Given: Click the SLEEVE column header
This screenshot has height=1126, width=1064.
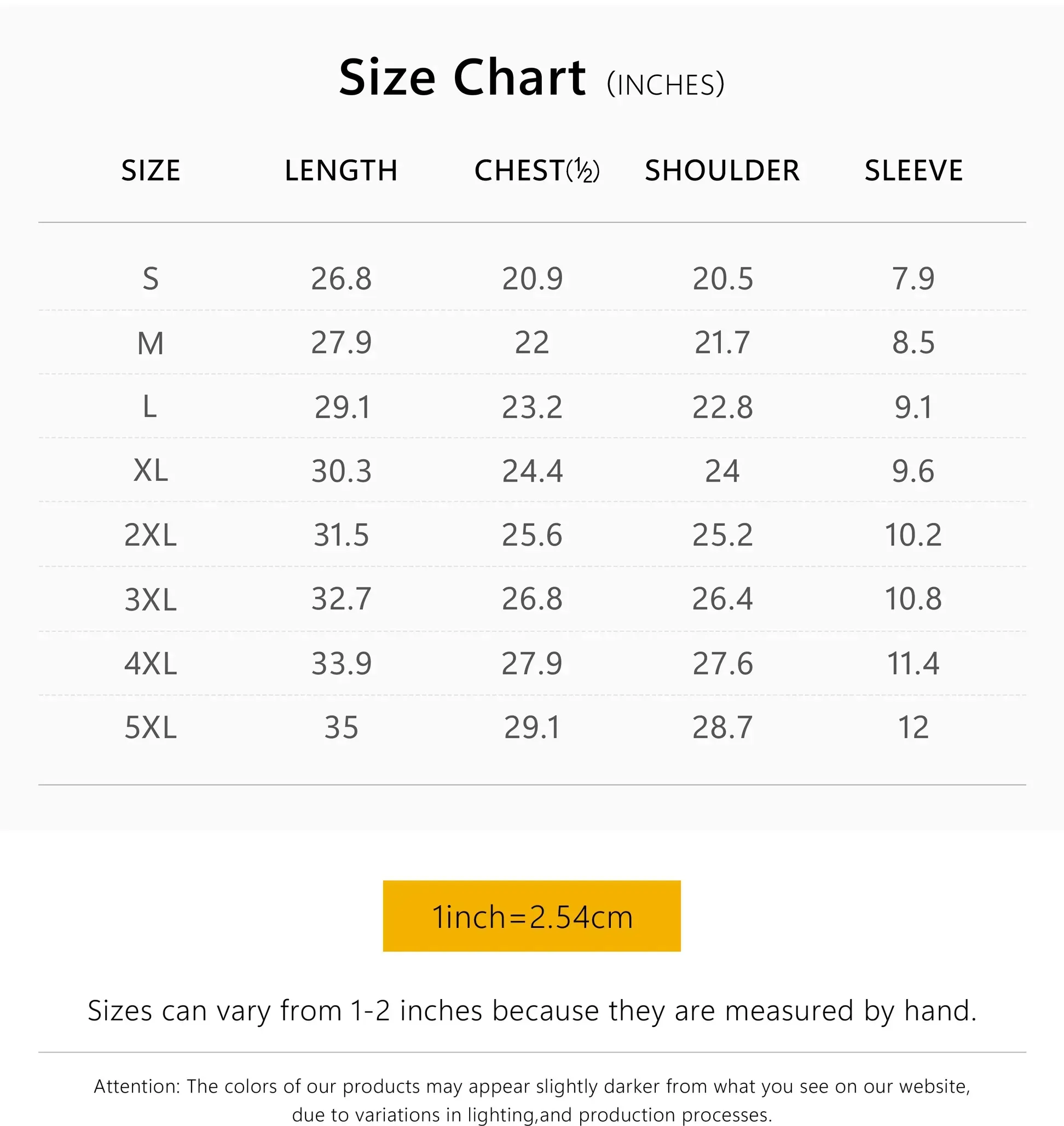Looking at the screenshot, I should point(913,170).
